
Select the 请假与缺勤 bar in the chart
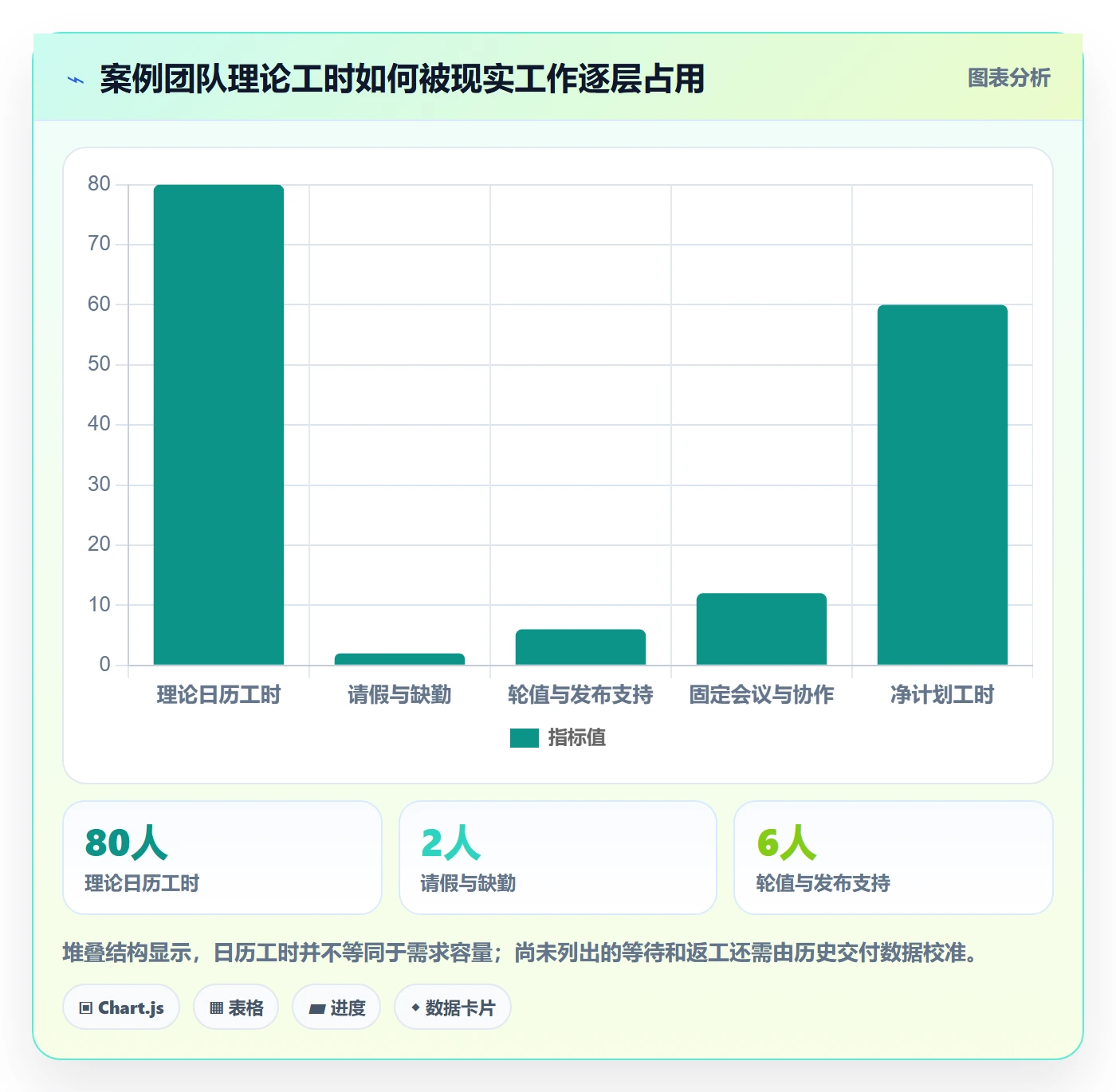(399, 659)
